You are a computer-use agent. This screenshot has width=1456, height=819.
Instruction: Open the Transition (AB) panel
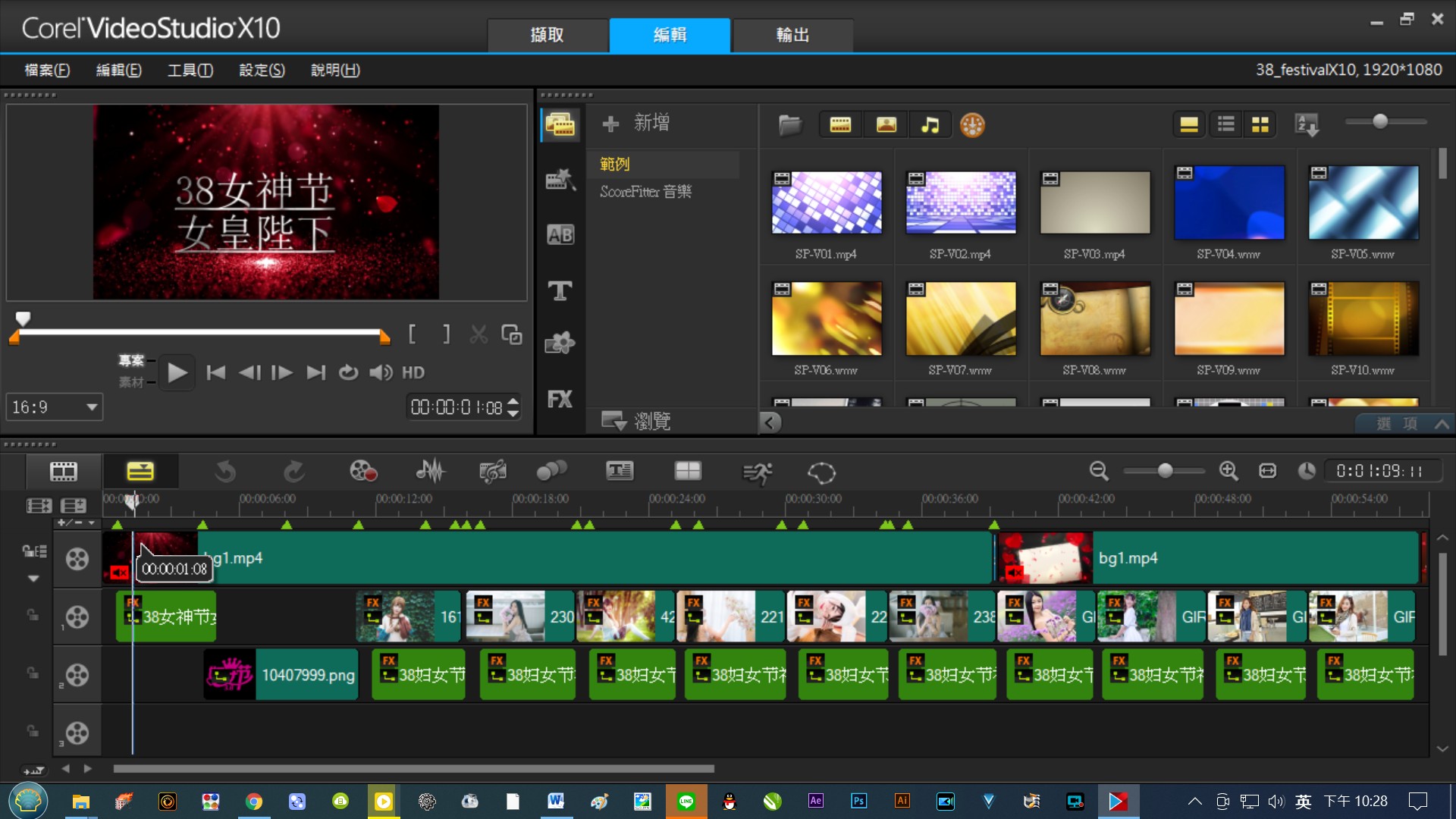pyautogui.click(x=560, y=235)
